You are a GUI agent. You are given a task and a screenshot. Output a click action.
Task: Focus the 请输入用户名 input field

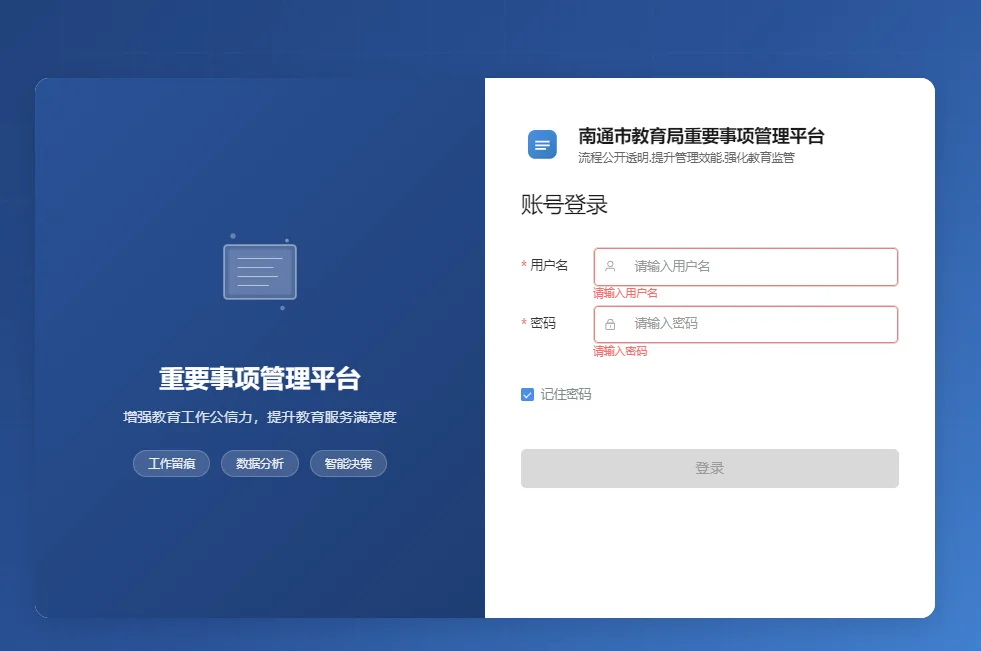coord(760,267)
